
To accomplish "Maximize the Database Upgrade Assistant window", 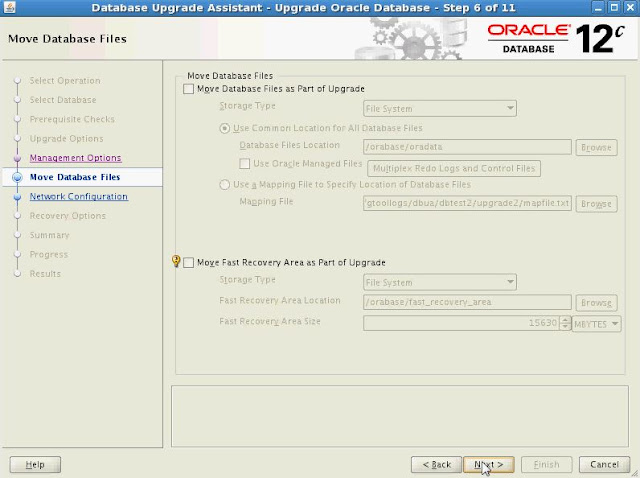I will 614,7.
